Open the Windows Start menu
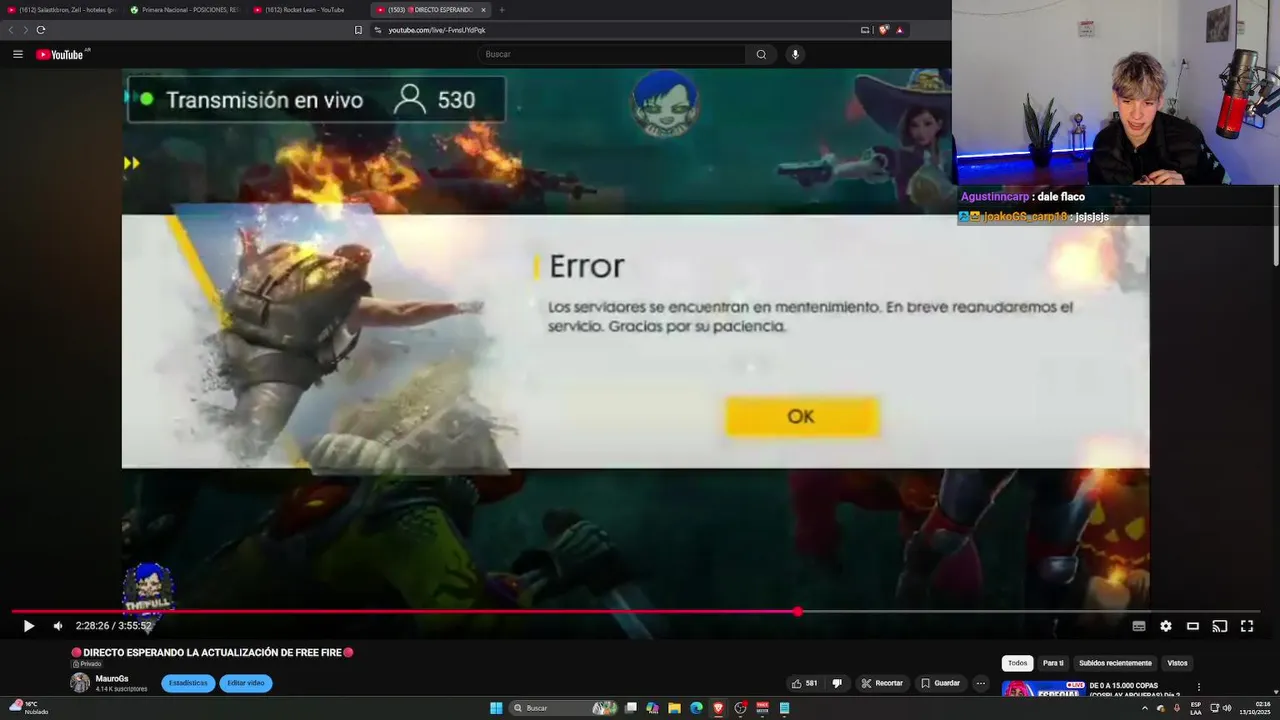This screenshot has height=720, width=1280. (496, 708)
